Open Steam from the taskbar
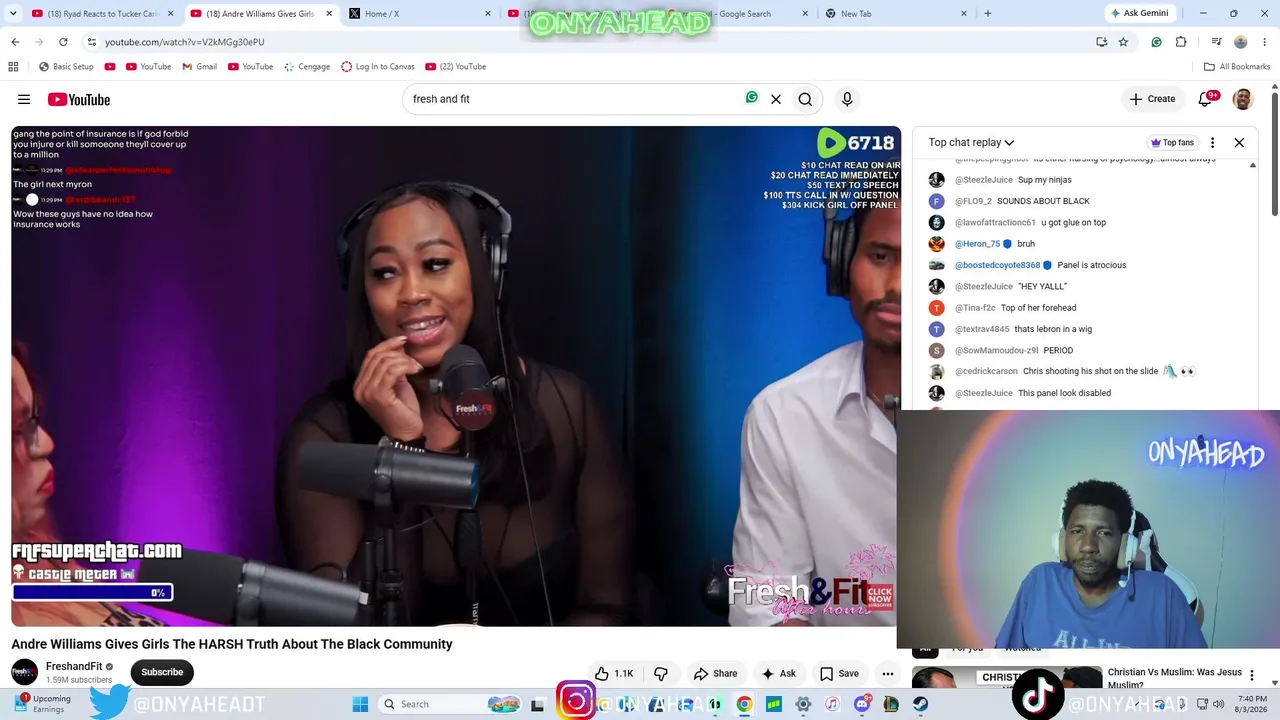The width and height of the screenshot is (1280, 720). (920, 704)
